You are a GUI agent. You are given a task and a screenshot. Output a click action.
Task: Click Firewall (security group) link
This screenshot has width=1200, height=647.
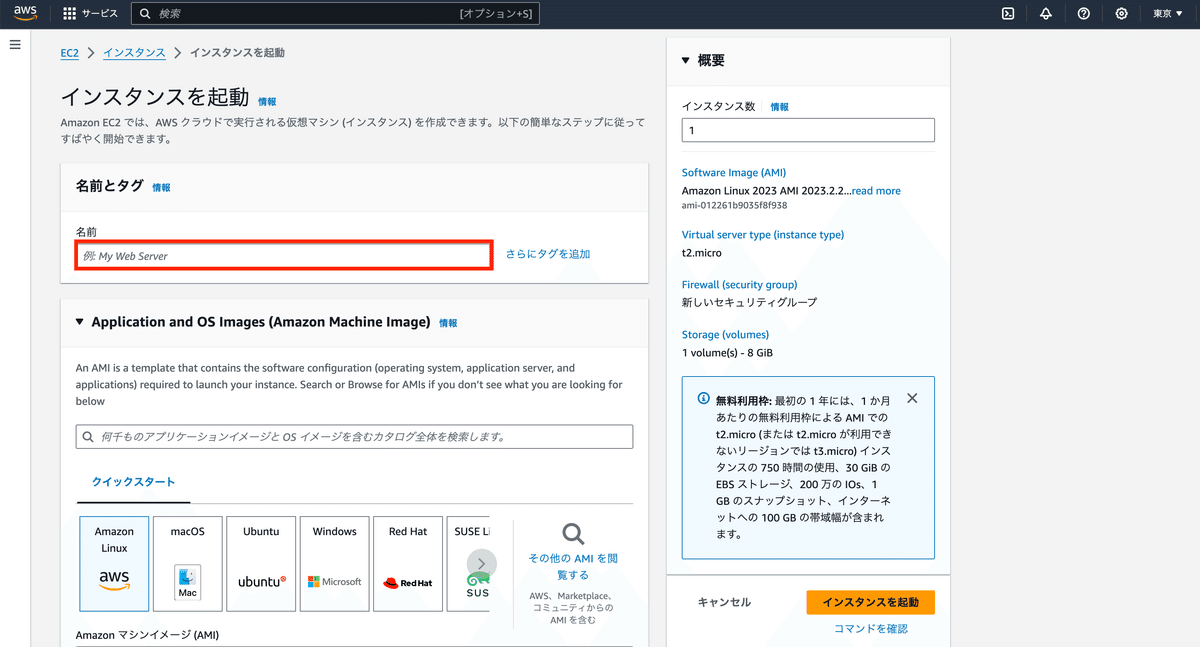click(x=740, y=285)
